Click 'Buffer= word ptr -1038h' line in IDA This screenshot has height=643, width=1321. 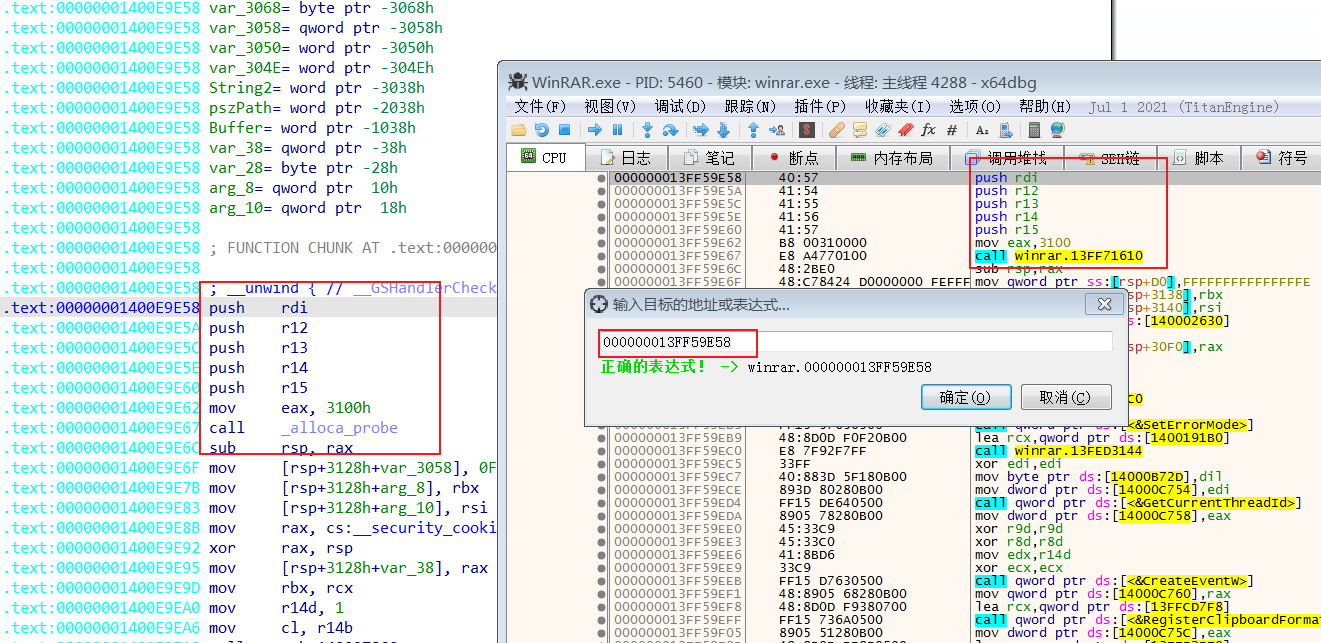click(313, 128)
